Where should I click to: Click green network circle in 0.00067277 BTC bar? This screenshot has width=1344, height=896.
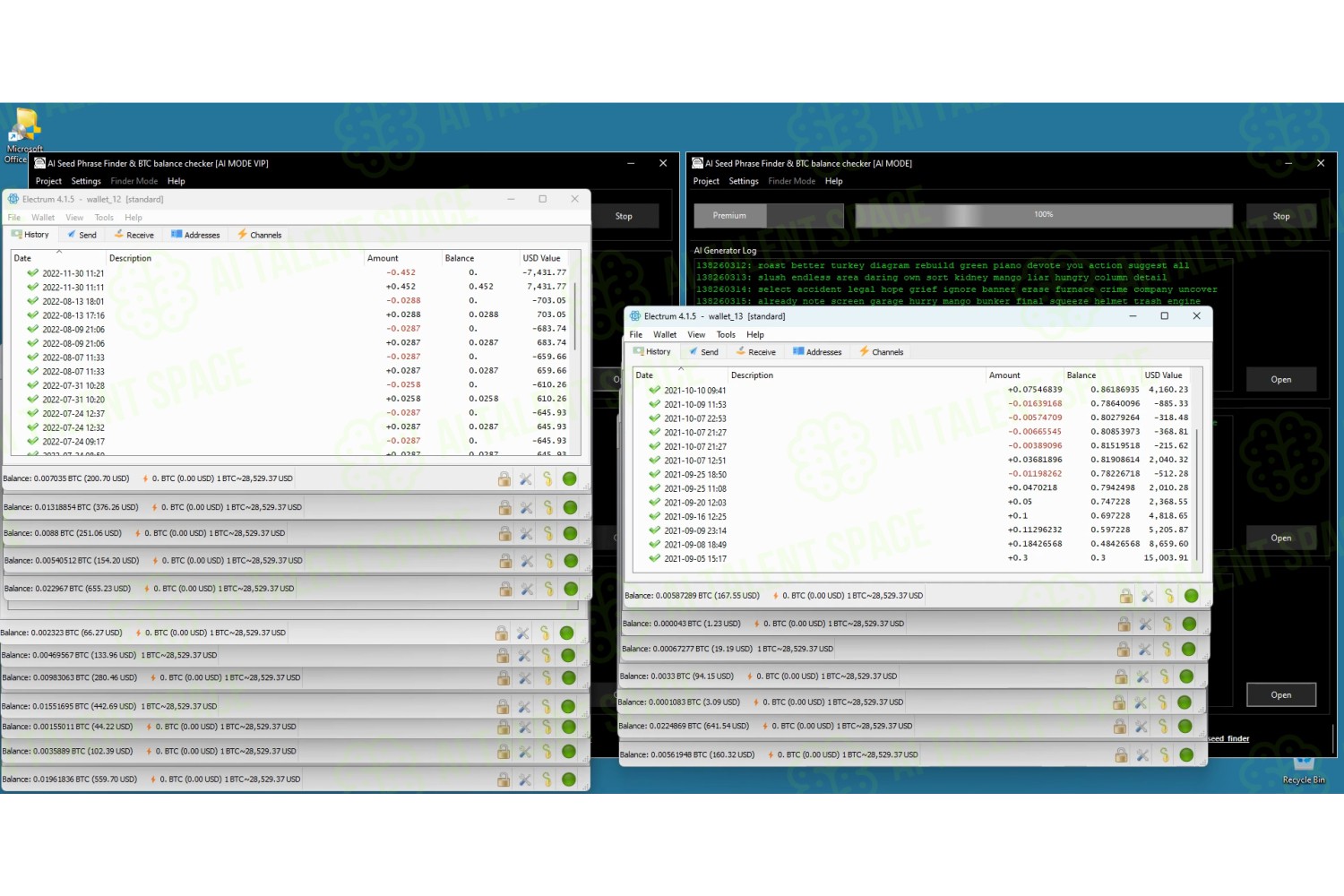1188,649
